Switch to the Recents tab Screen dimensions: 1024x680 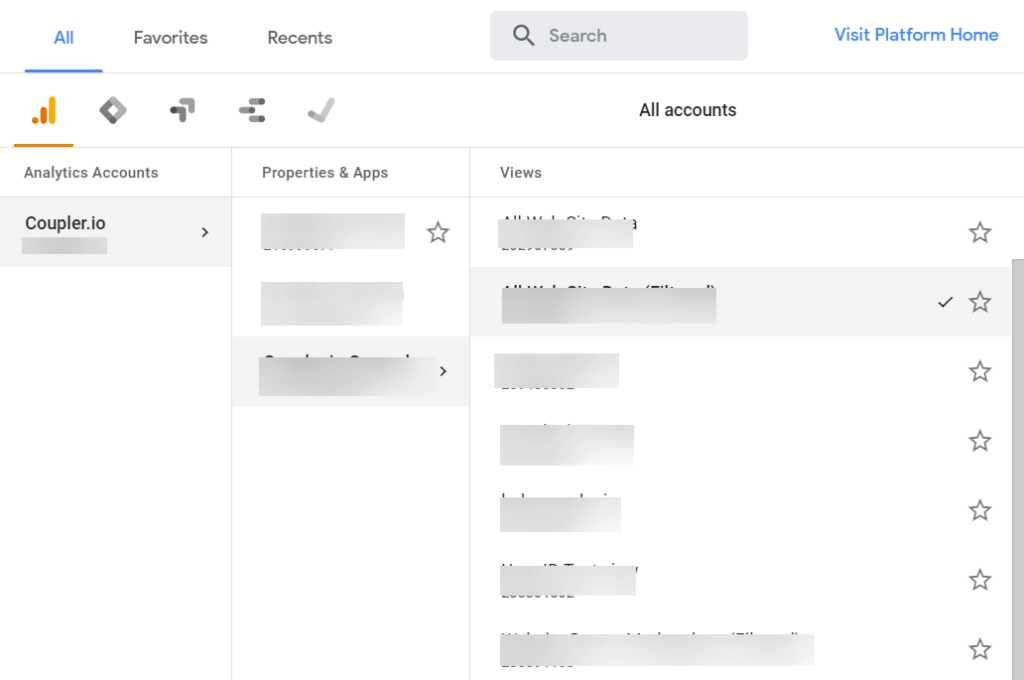point(299,37)
